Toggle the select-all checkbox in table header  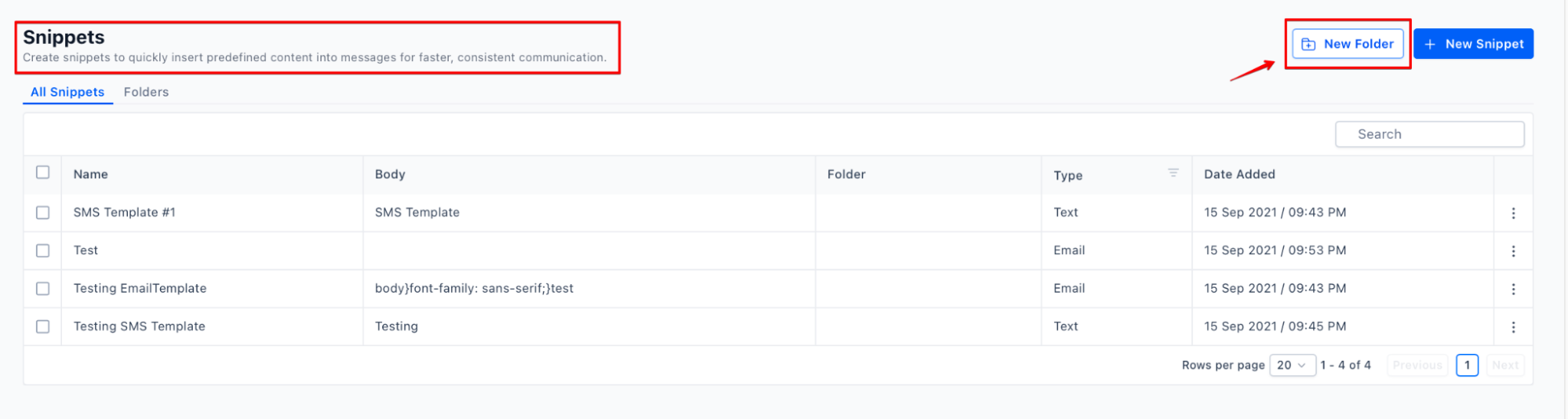click(43, 173)
